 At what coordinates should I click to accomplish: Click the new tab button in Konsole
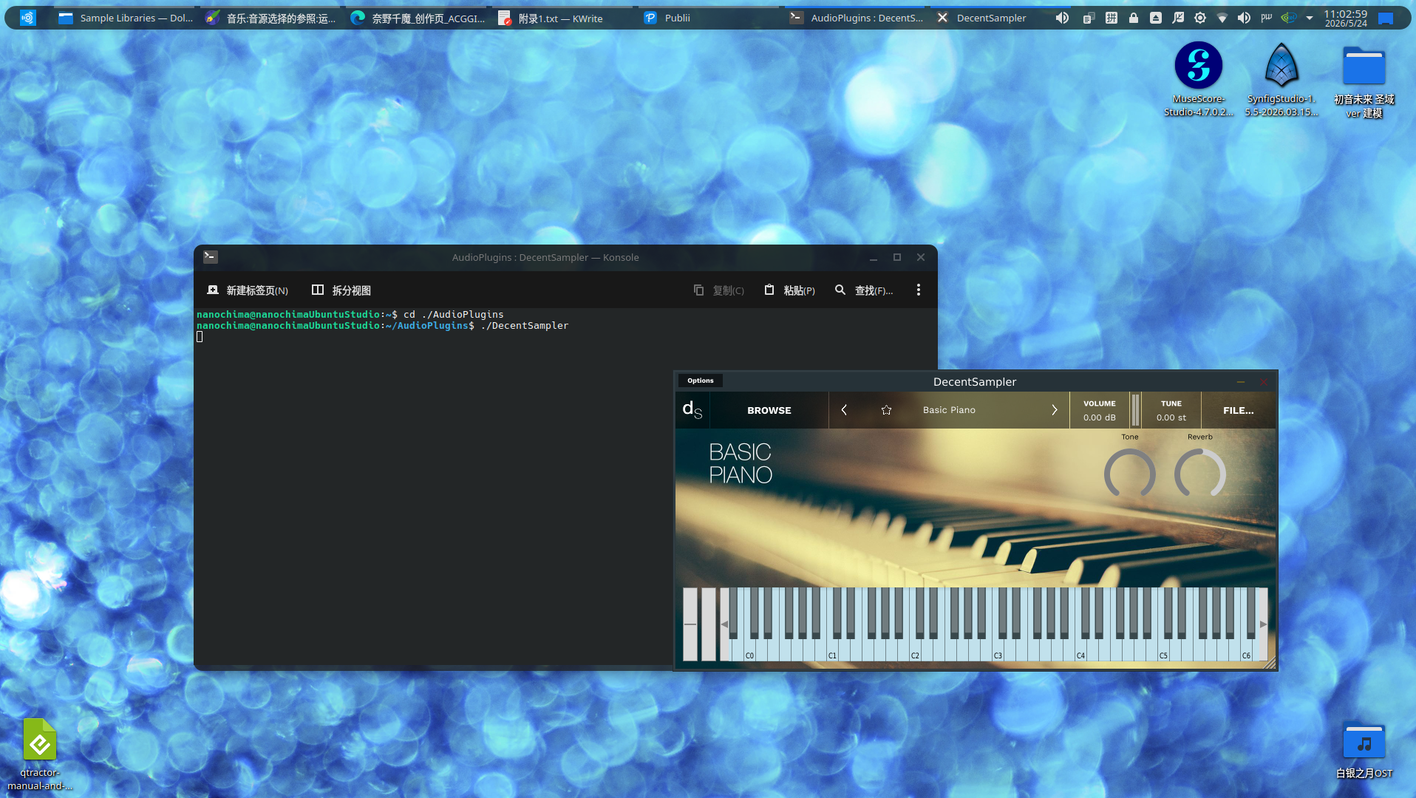tap(247, 290)
